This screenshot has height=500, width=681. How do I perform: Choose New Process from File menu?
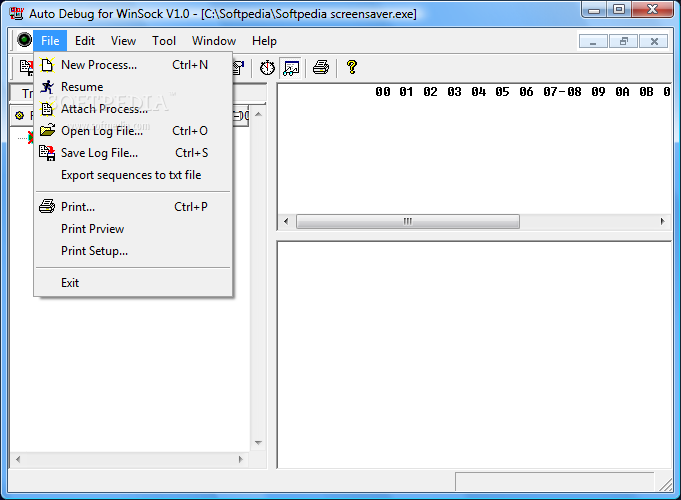pos(133,65)
